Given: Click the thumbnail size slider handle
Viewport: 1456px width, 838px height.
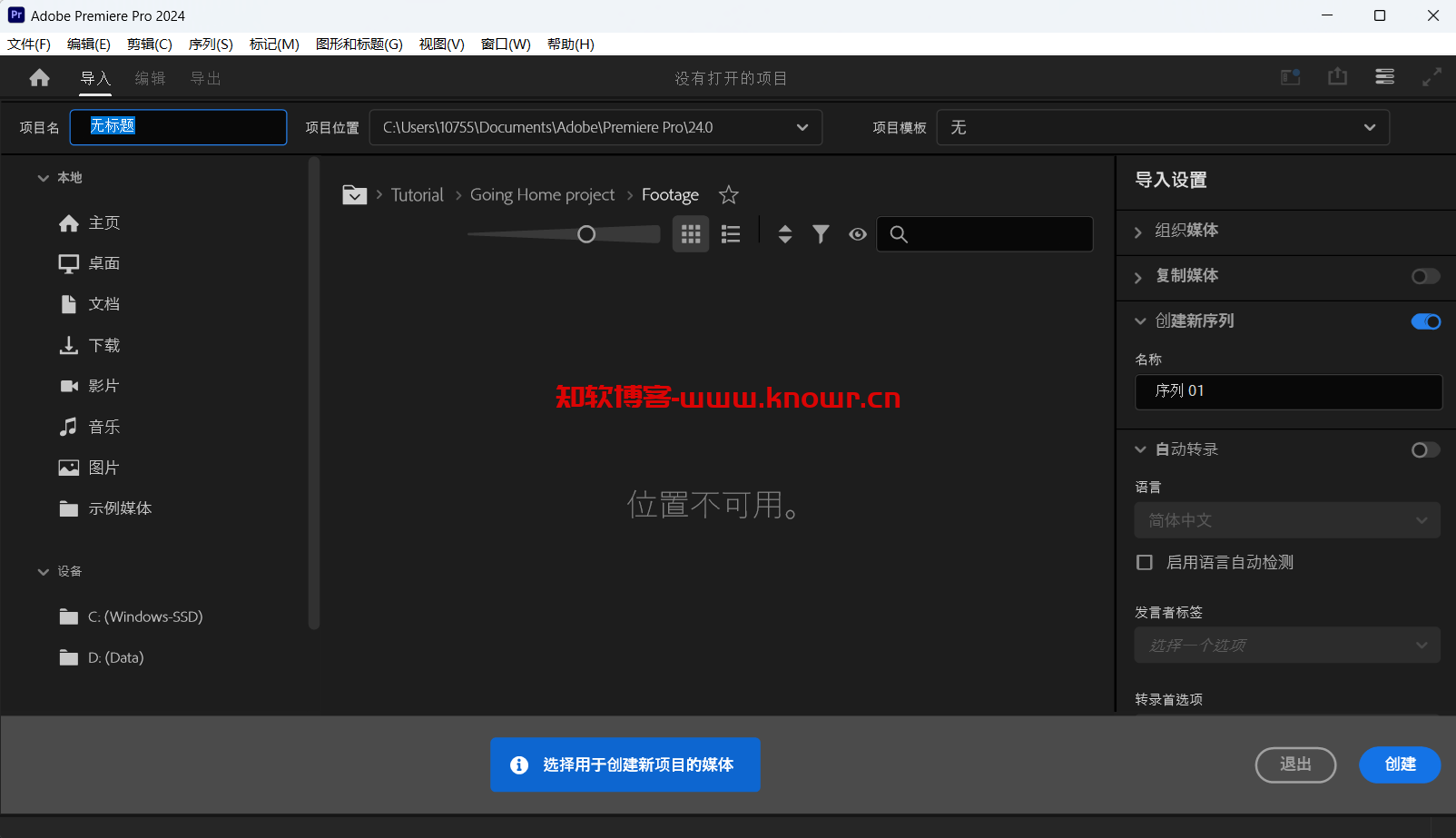Looking at the screenshot, I should 586,234.
